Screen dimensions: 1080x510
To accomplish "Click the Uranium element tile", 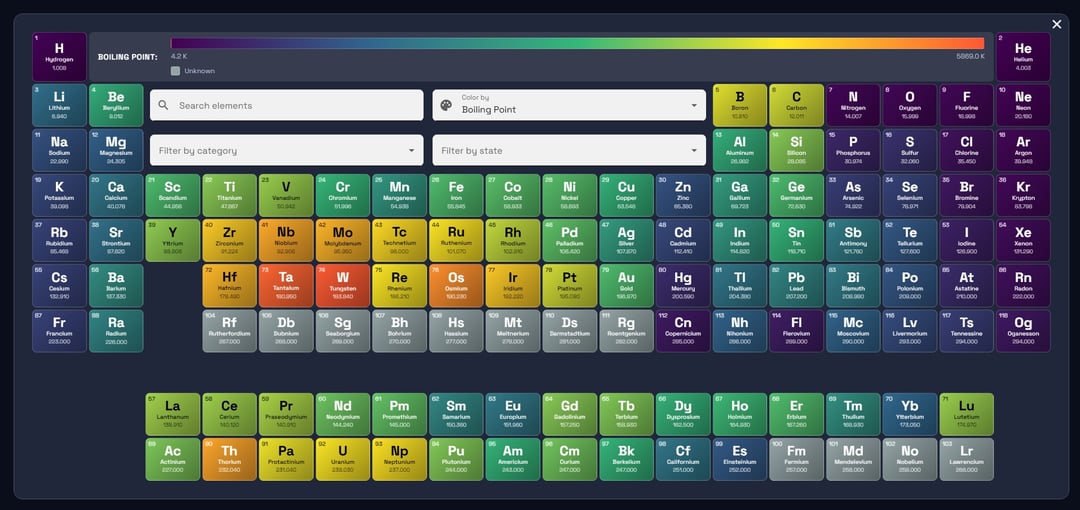I will coord(343,459).
